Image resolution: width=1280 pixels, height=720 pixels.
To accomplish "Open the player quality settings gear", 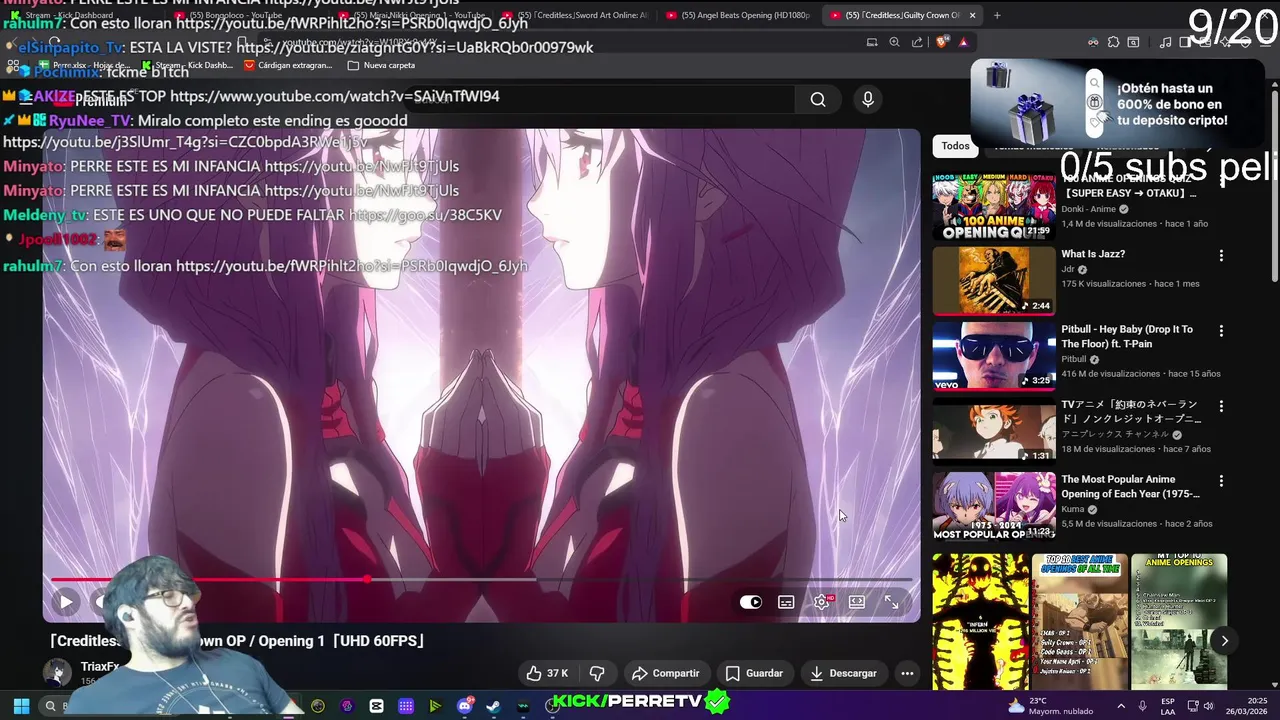I will (x=822, y=602).
